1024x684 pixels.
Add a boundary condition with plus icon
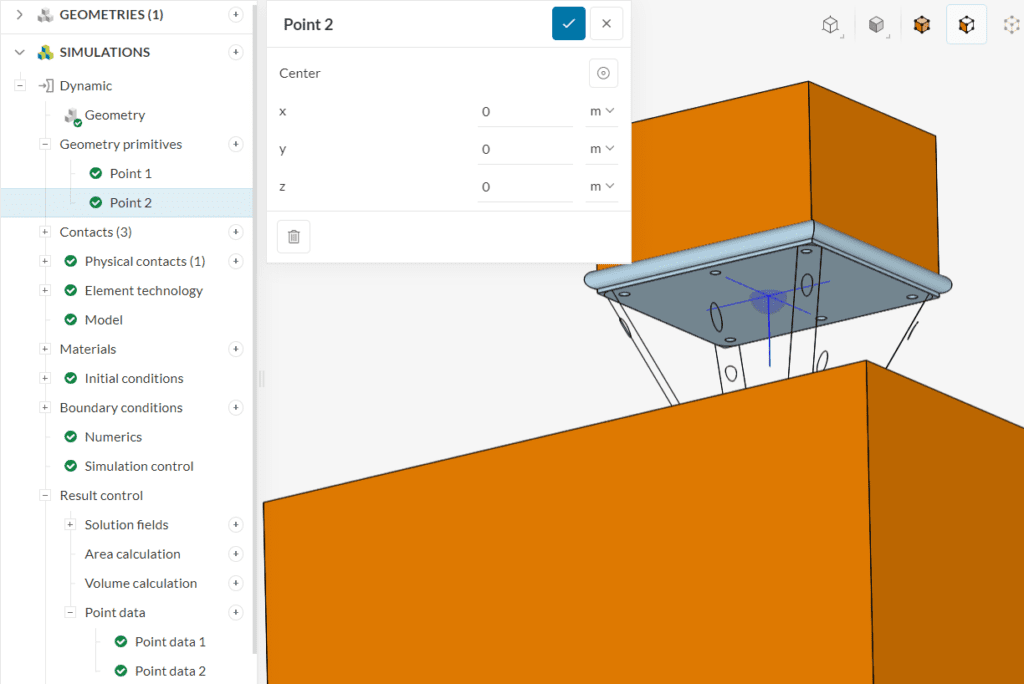236,408
